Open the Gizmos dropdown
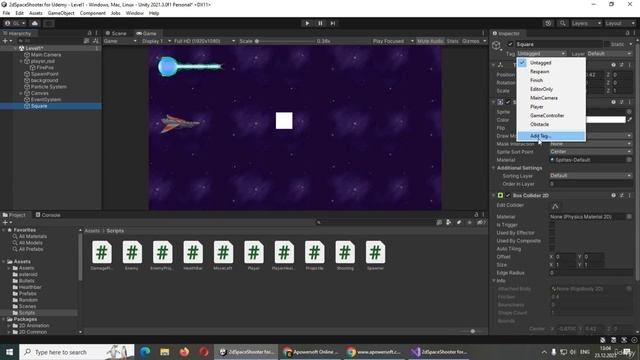640x360 pixels. point(474,41)
